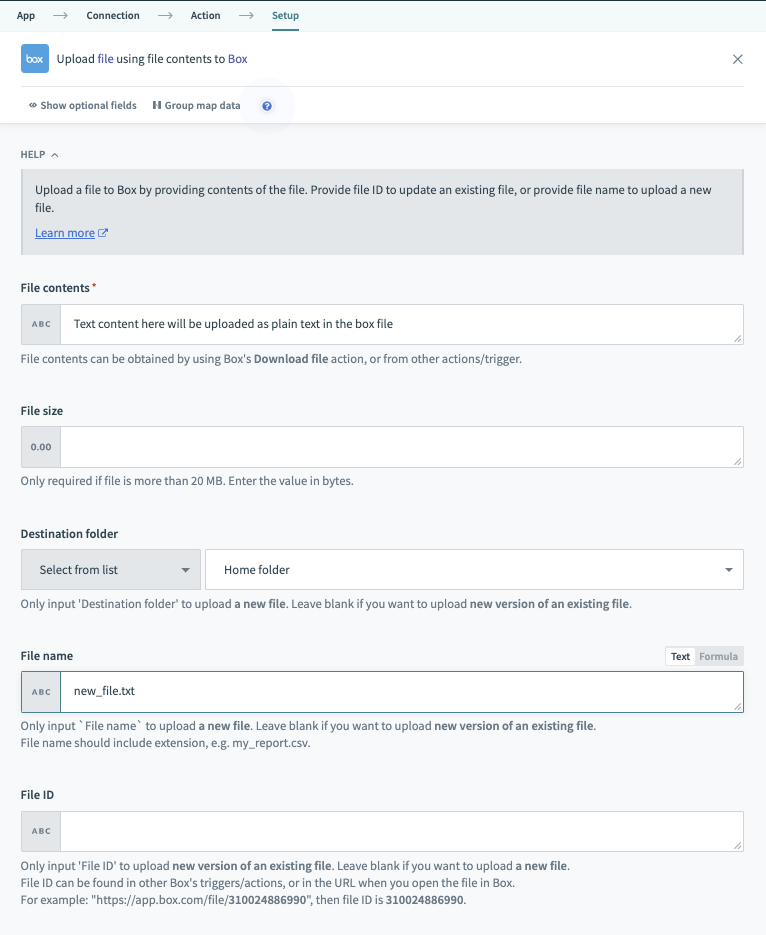
Task: Go to the Action step tab
Action: [x=206, y=16]
